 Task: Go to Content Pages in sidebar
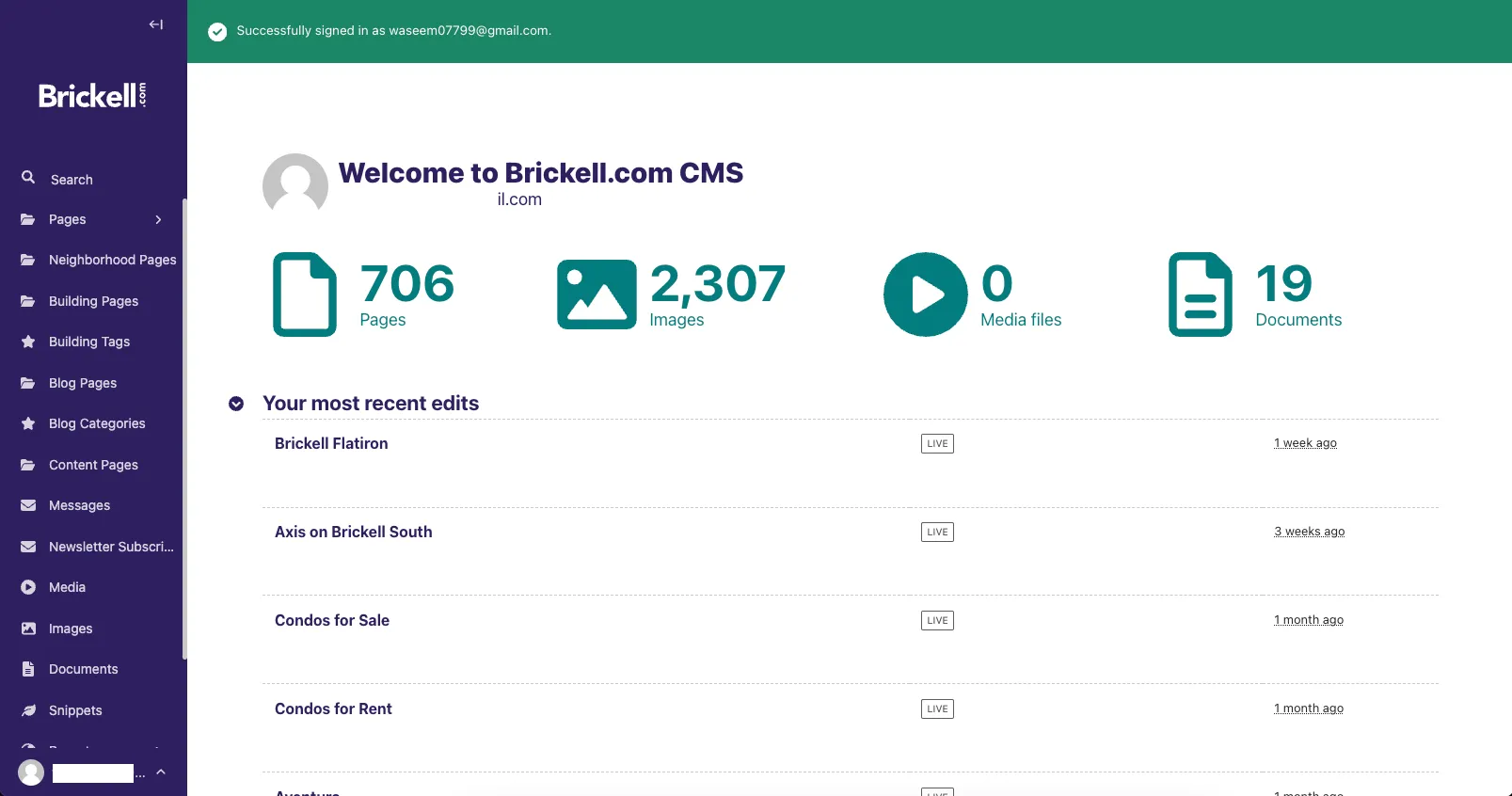[93, 465]
